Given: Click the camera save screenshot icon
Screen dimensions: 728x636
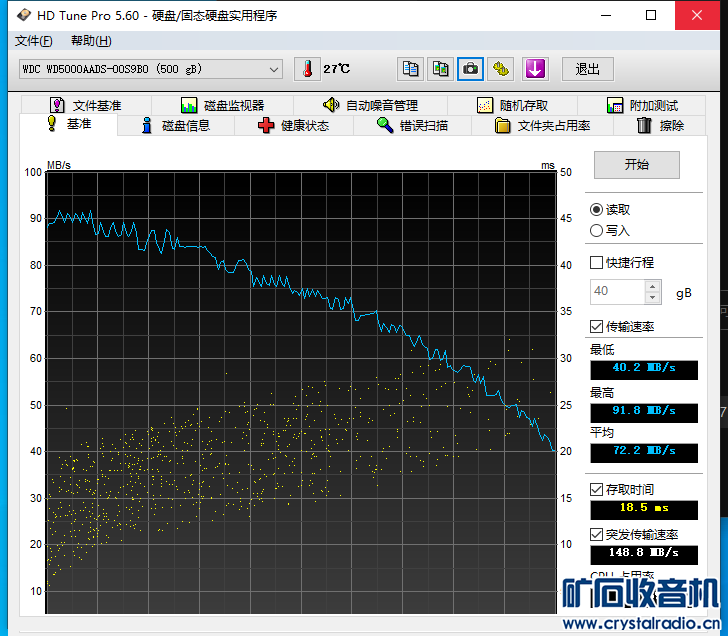Looking at the screenshot, I should pos(470,69).
